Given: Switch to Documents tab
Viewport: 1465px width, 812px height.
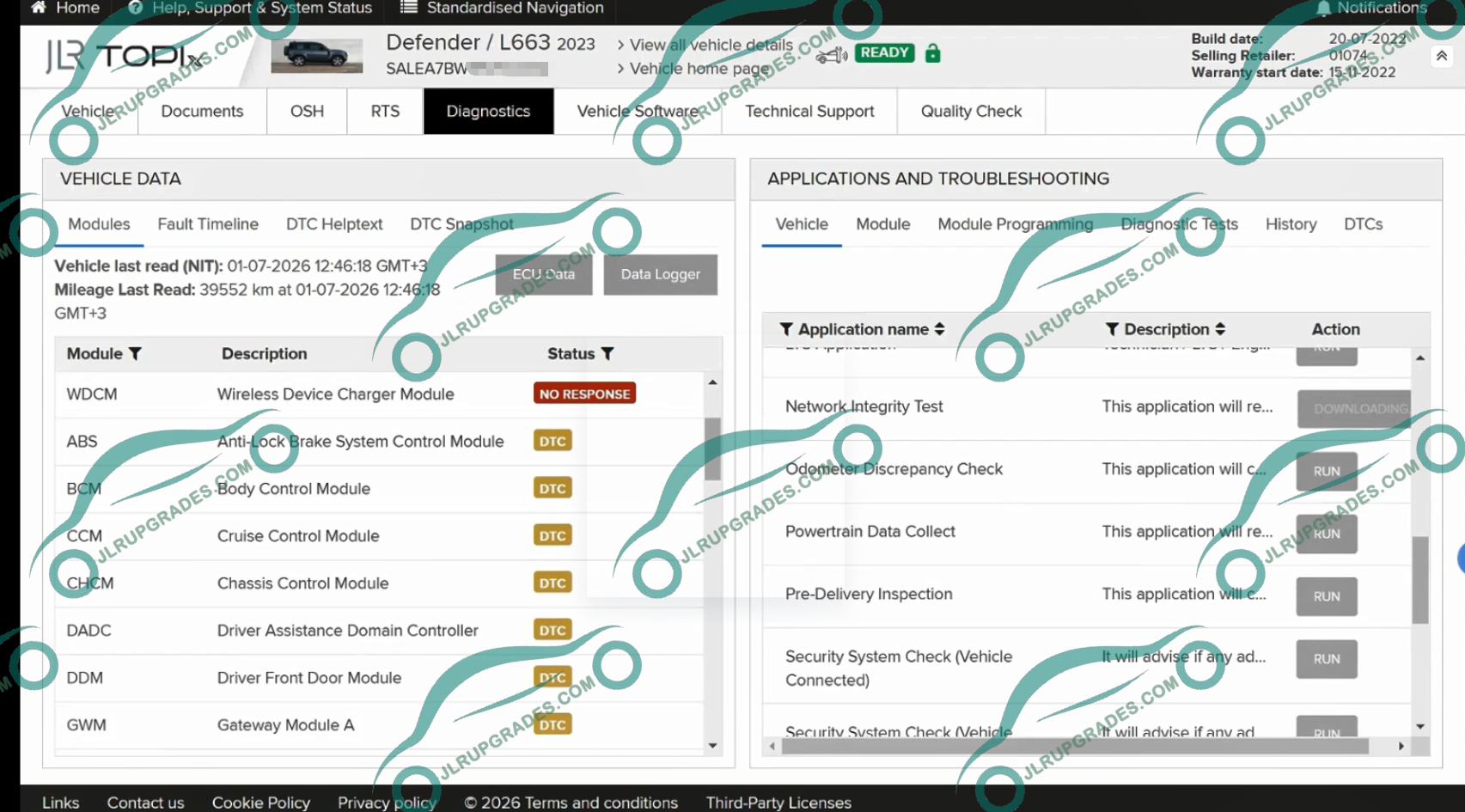Looking at the screenshot, I should click(202, 111).
